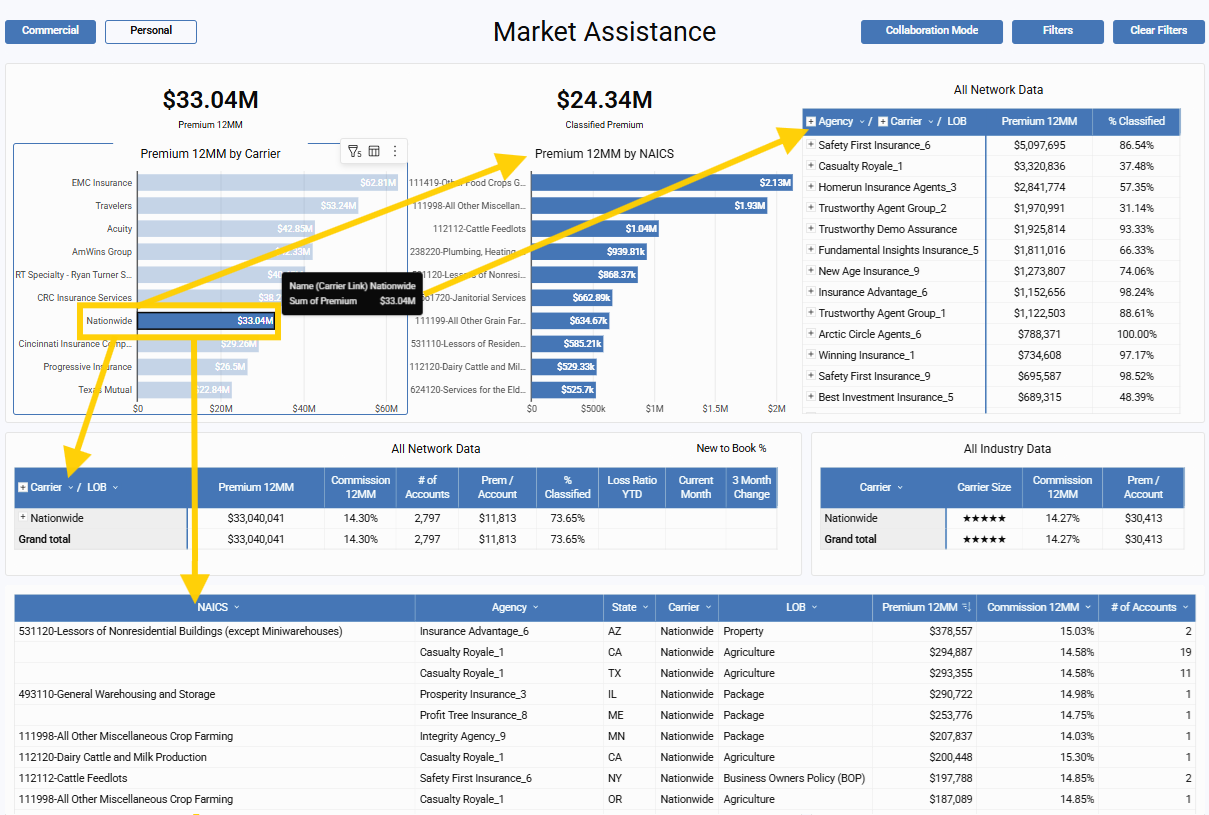1209x815 pixels.
Task: Switch to Commercial view
Action: pyautogui.click(x=50, y=31)
